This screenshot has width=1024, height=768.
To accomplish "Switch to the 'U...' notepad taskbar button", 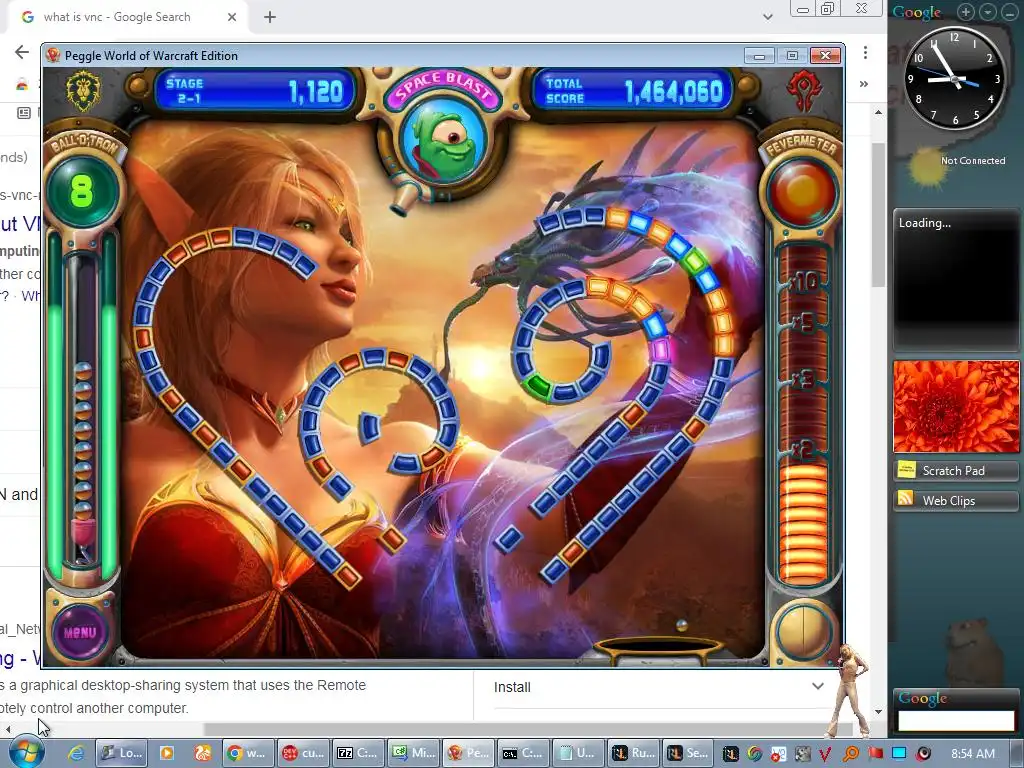I will tap(577, 753).
